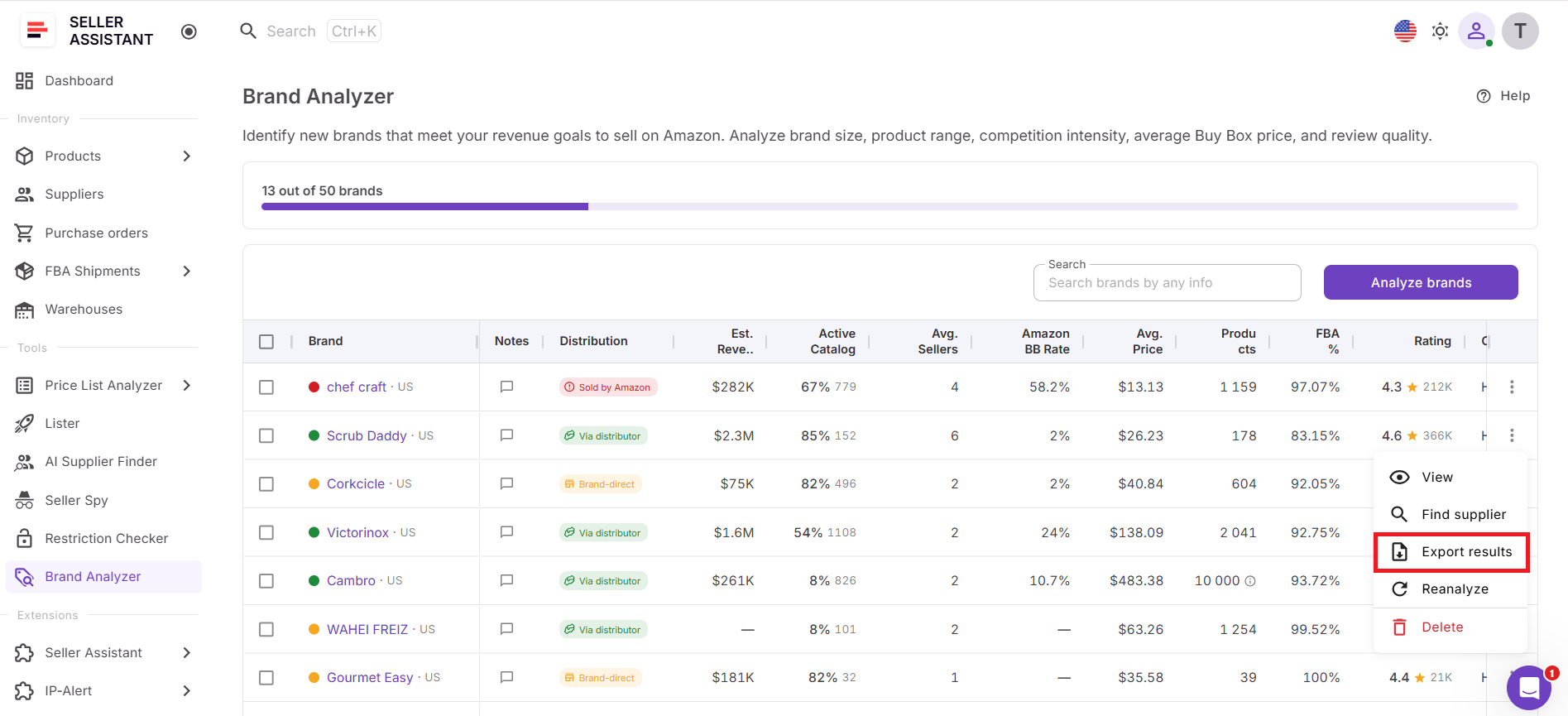Image resolution: width=1568 pixels, height=716 pixels.
Task: Select the Scrub Daddy row checkbox
Action: 266,435
